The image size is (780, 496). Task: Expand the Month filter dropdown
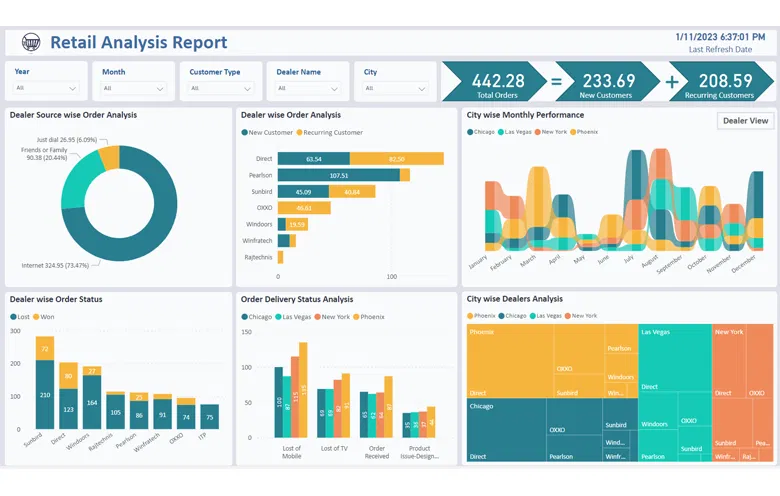pyautogui.click(x=136, y=88)
